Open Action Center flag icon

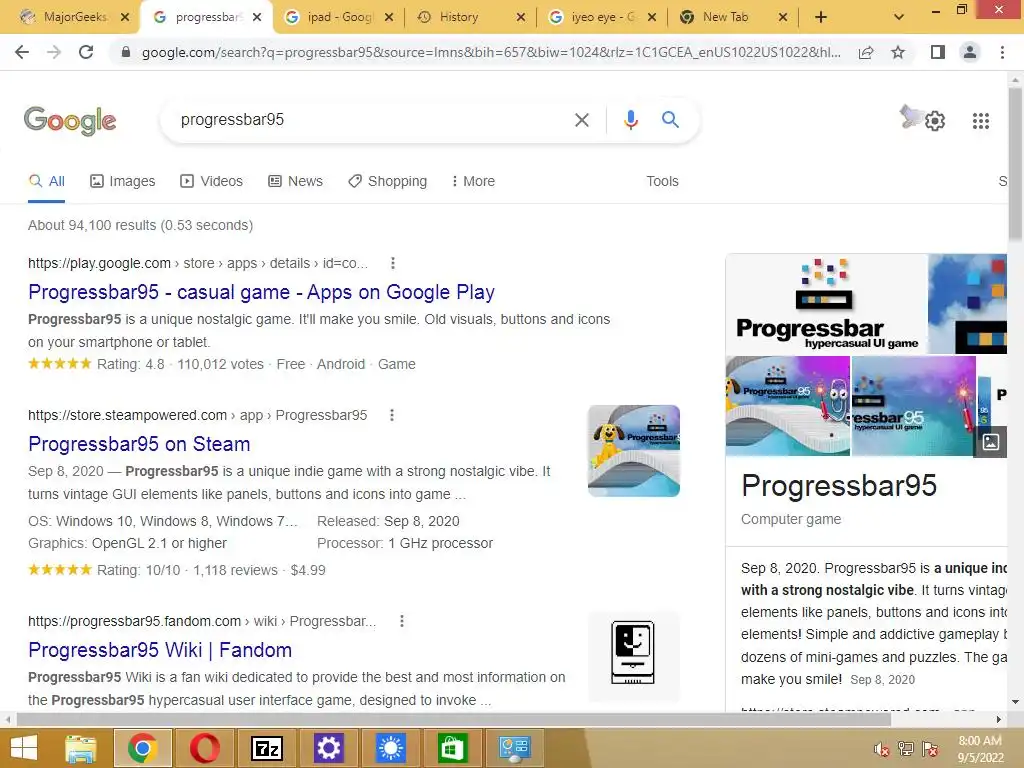(x=930, y=749)
